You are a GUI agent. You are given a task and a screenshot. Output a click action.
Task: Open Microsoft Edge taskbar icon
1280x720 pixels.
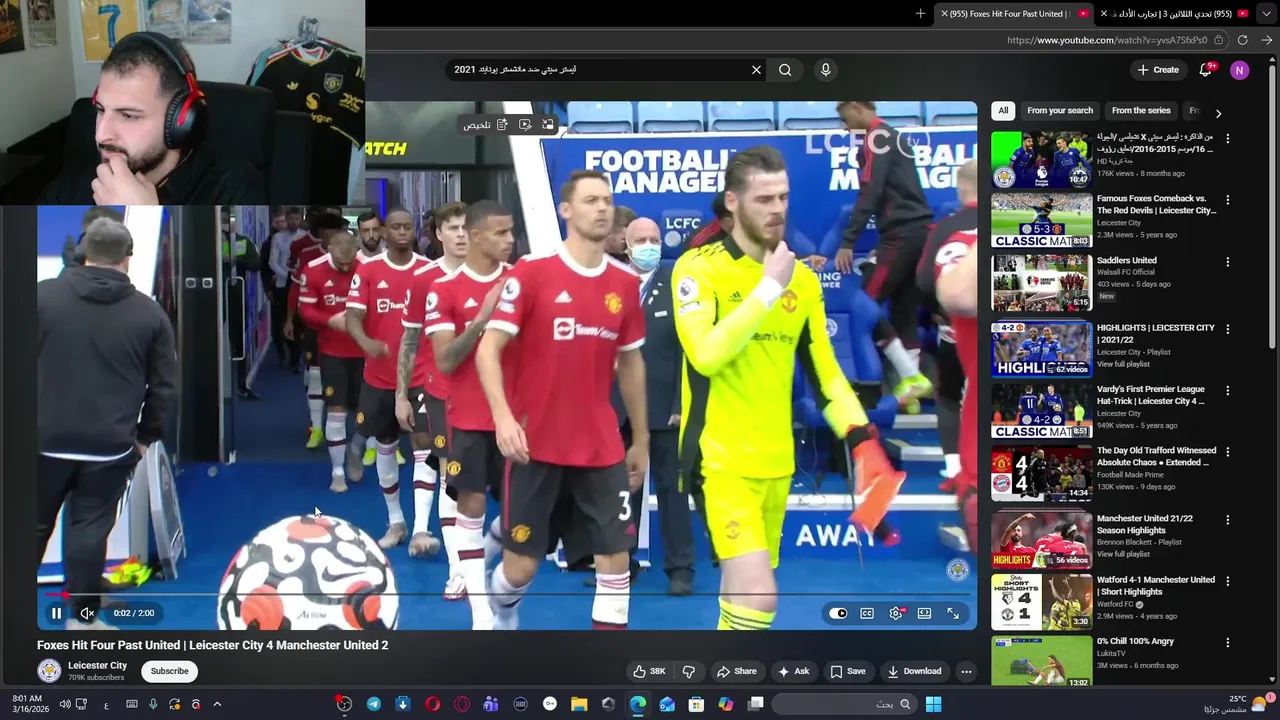click(x=638, y=704)
